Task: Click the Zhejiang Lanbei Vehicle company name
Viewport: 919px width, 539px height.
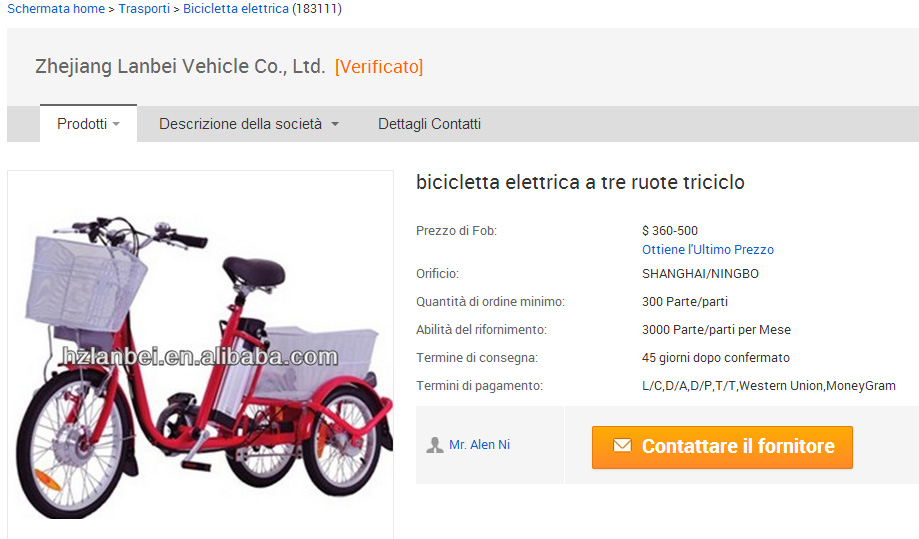Action: (180, 66)
